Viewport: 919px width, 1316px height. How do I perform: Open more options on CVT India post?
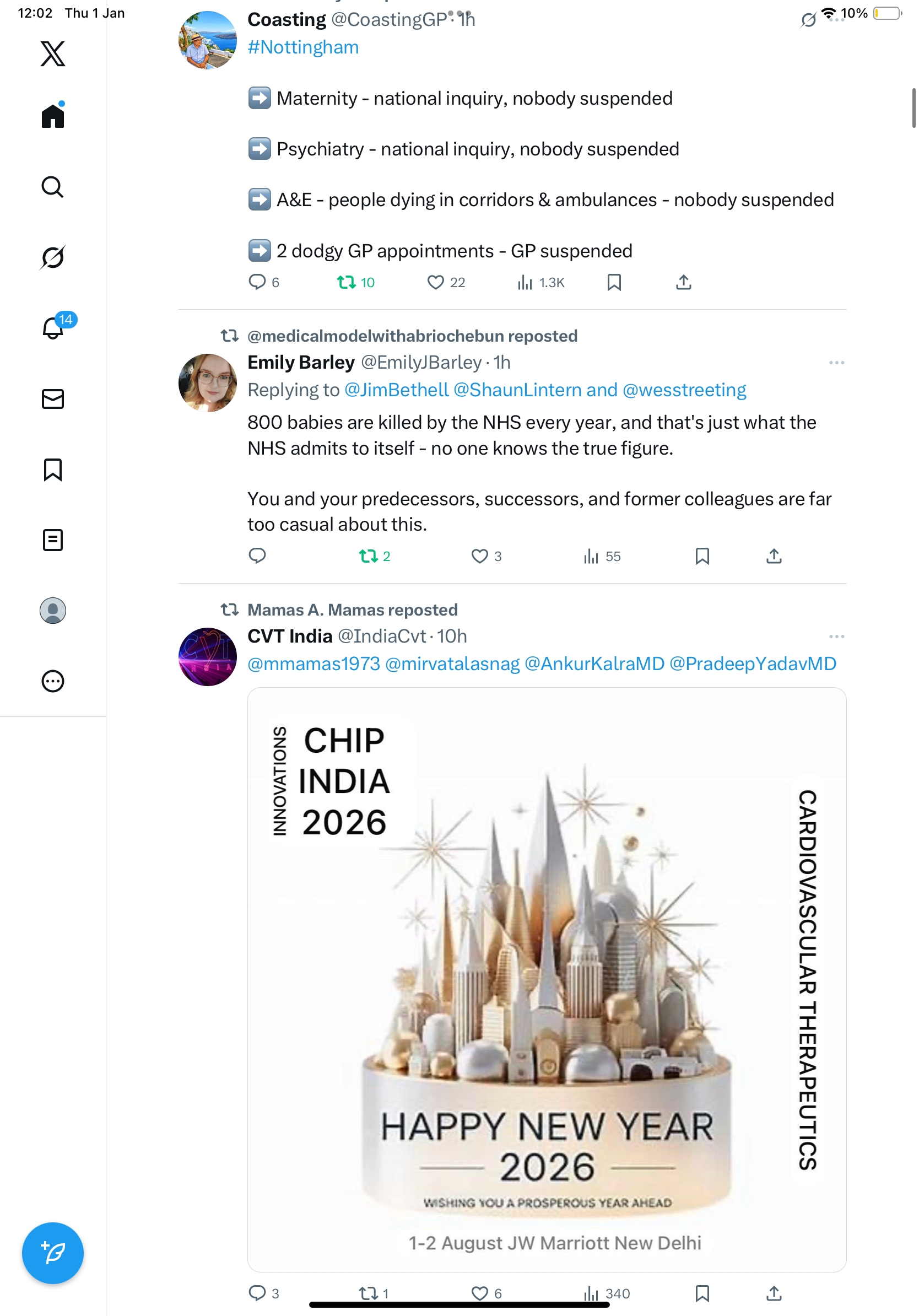coord(836,637)
